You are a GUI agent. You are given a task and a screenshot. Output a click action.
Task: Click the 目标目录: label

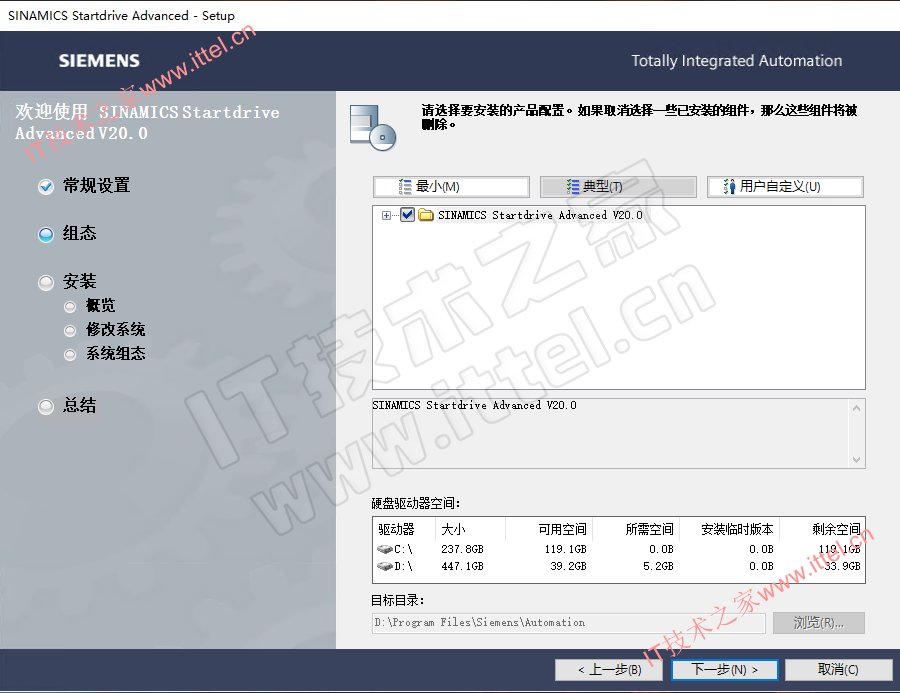[397, 601]
